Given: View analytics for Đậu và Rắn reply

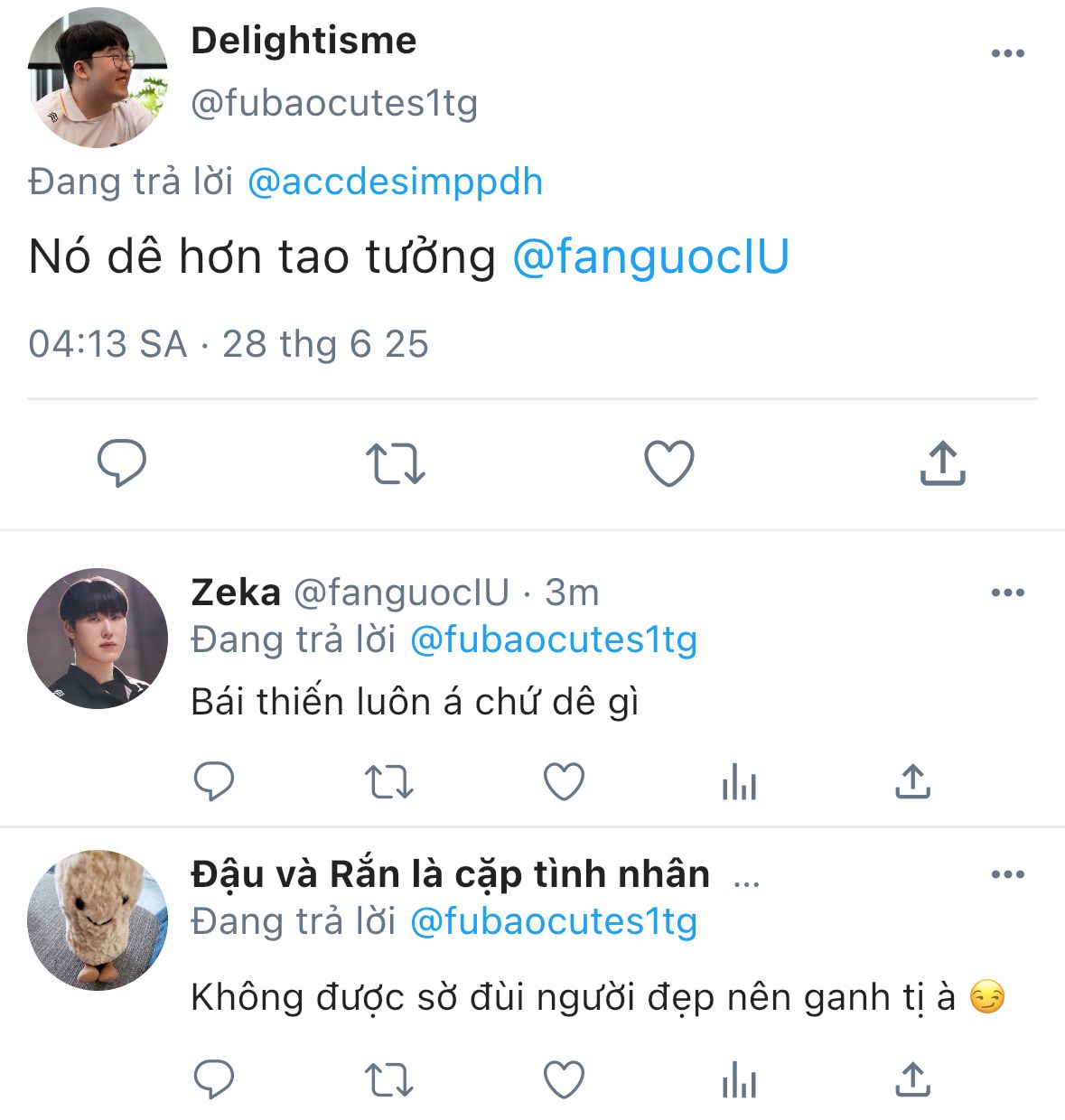Looking at the screenshot, I should [x=739, y=1079].
